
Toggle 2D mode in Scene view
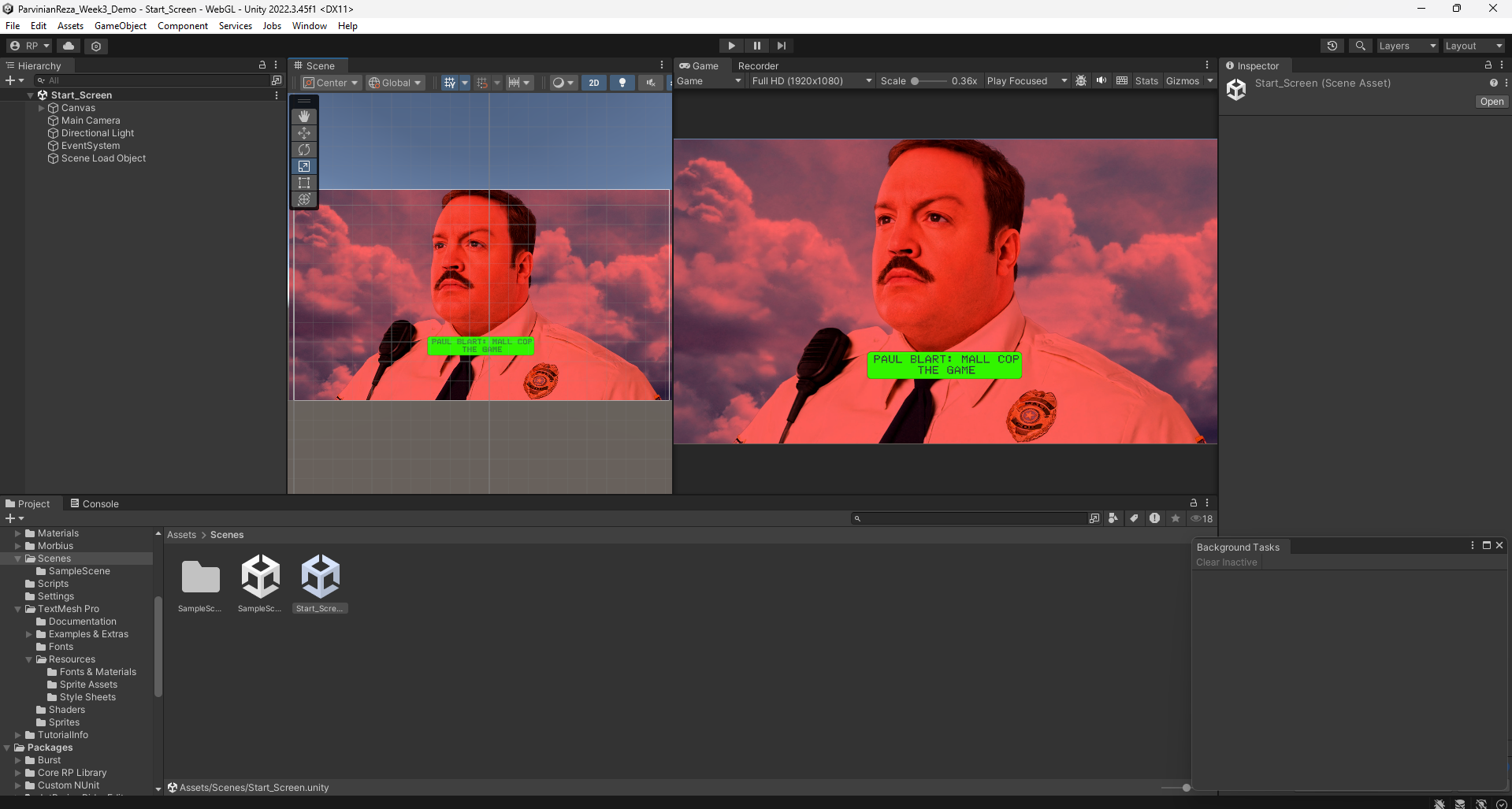594,83
